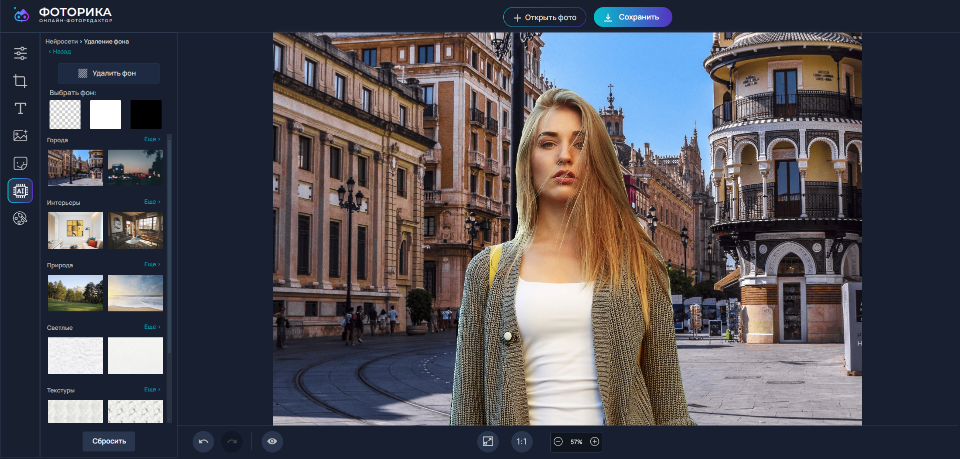Expand more Интерьеры backgrounds via Еще

click(152, 202)
